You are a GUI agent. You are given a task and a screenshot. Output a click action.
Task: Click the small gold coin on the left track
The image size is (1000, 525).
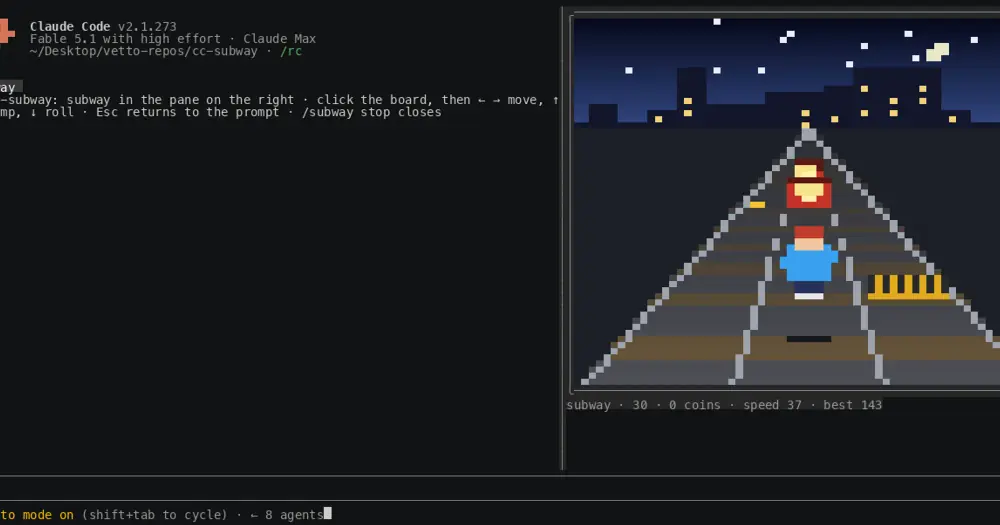pyautogui.click(x=757, y=205)
